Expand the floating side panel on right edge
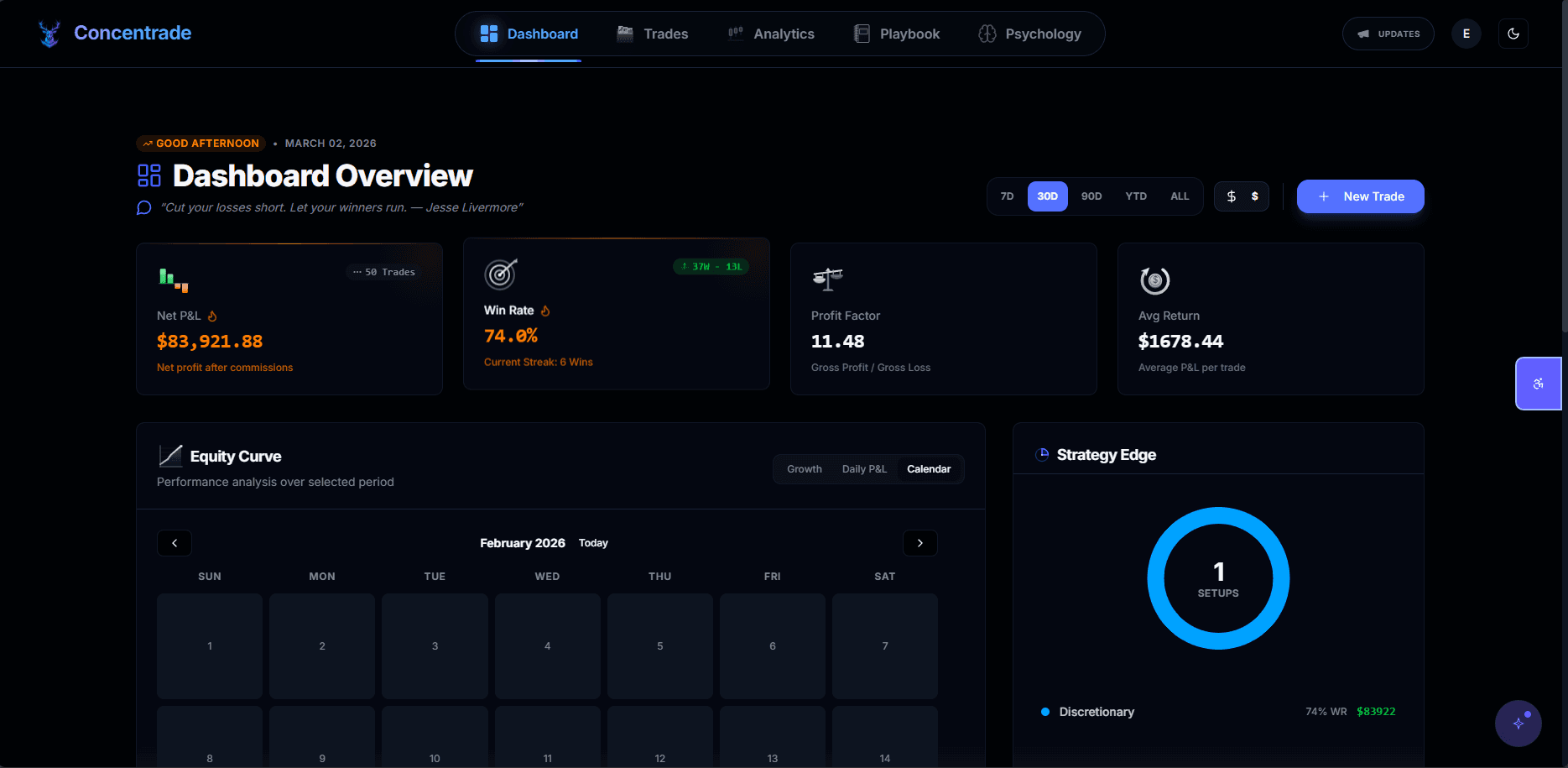 [1539, 384]
